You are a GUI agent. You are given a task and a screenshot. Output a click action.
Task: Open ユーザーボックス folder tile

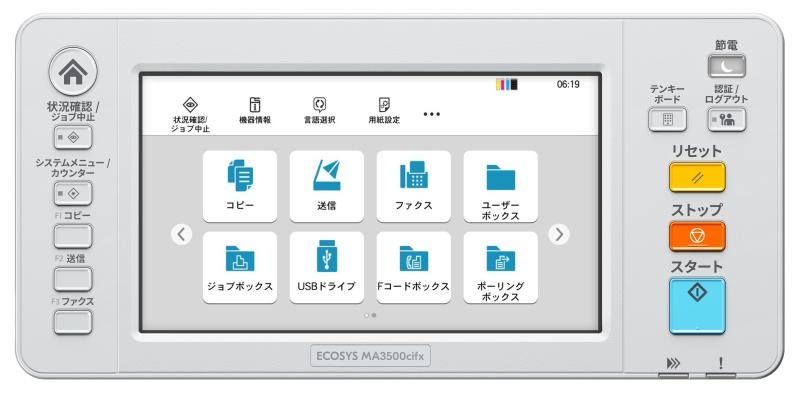[501, 186]
